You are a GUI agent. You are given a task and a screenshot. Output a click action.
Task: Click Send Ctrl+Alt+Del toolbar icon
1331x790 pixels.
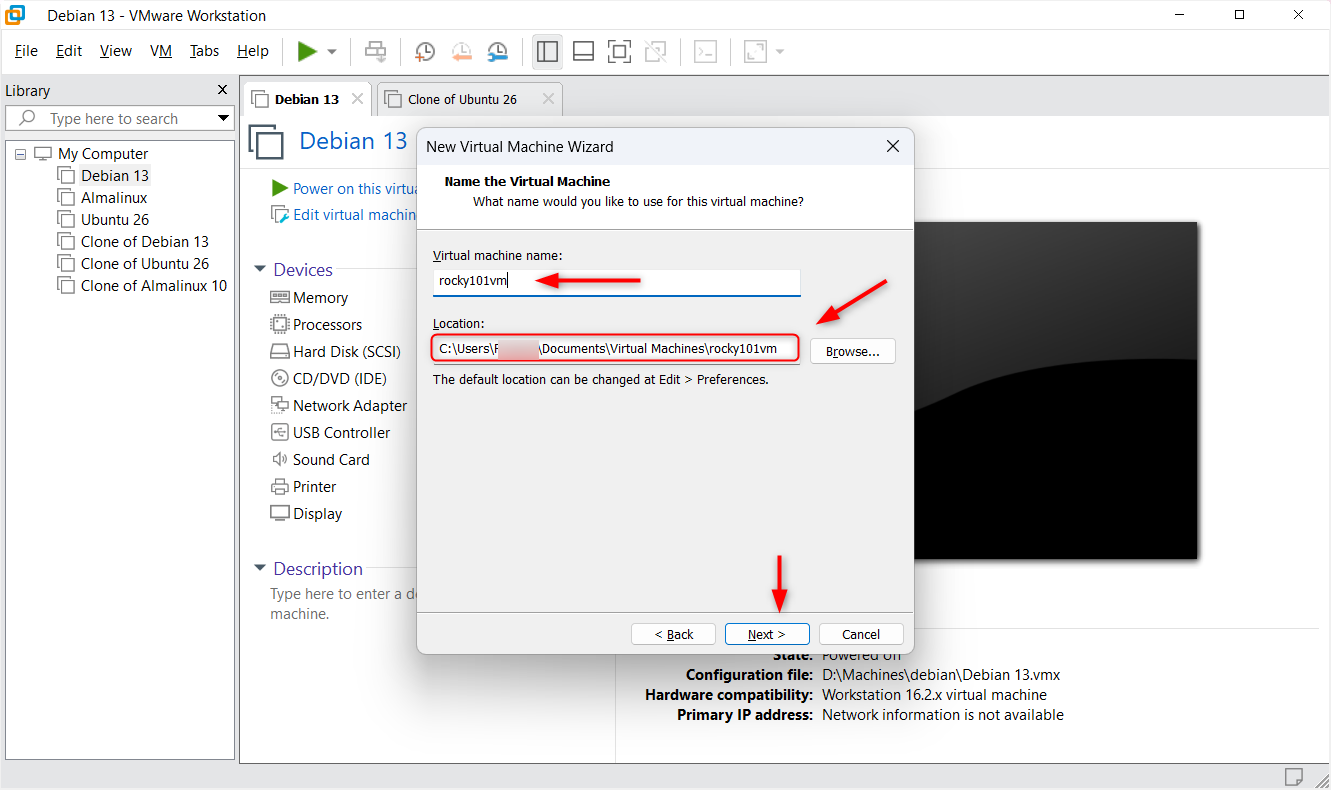click(375, 51)
